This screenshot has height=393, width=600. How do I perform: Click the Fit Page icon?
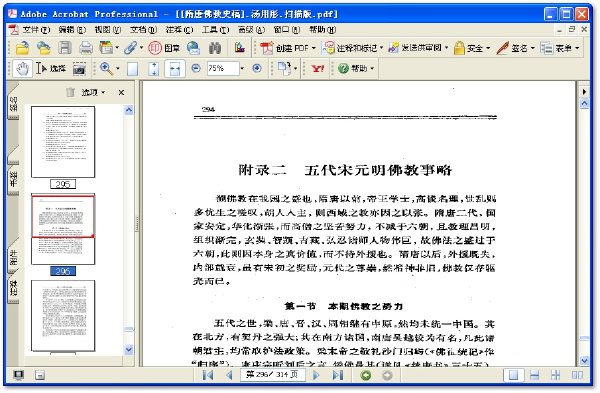point(153,69)
